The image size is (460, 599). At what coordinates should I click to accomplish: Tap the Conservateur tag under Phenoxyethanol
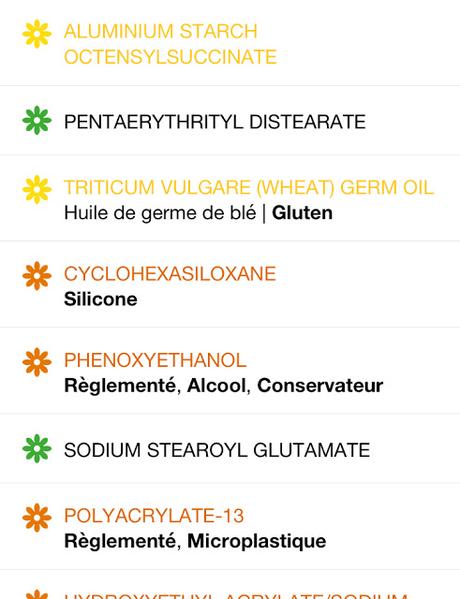(320, 385)
